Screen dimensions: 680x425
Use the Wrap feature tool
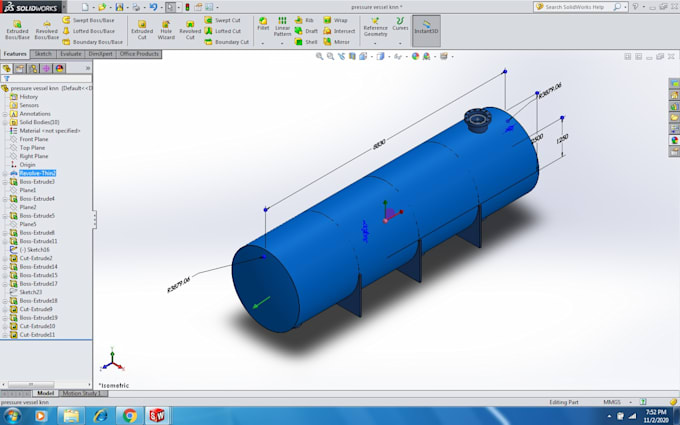tap(335, 20)
